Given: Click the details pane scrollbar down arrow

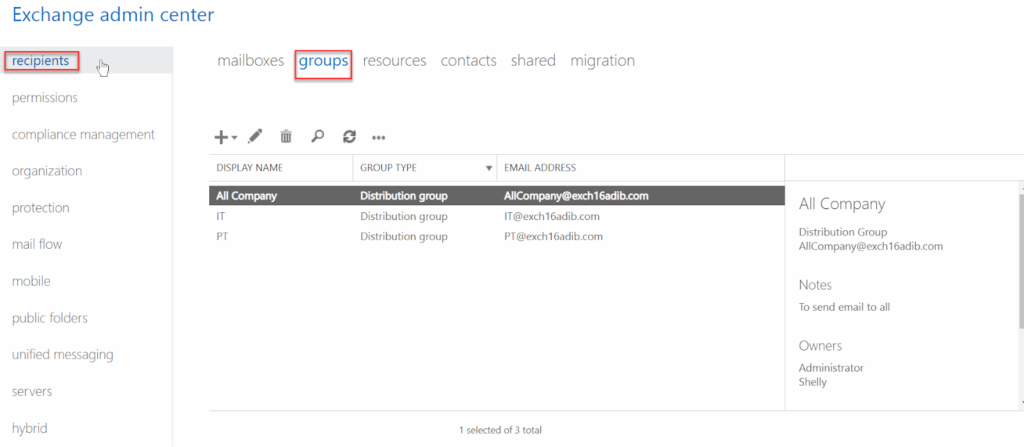Looking at the screenshot, I should (1019, 402).
